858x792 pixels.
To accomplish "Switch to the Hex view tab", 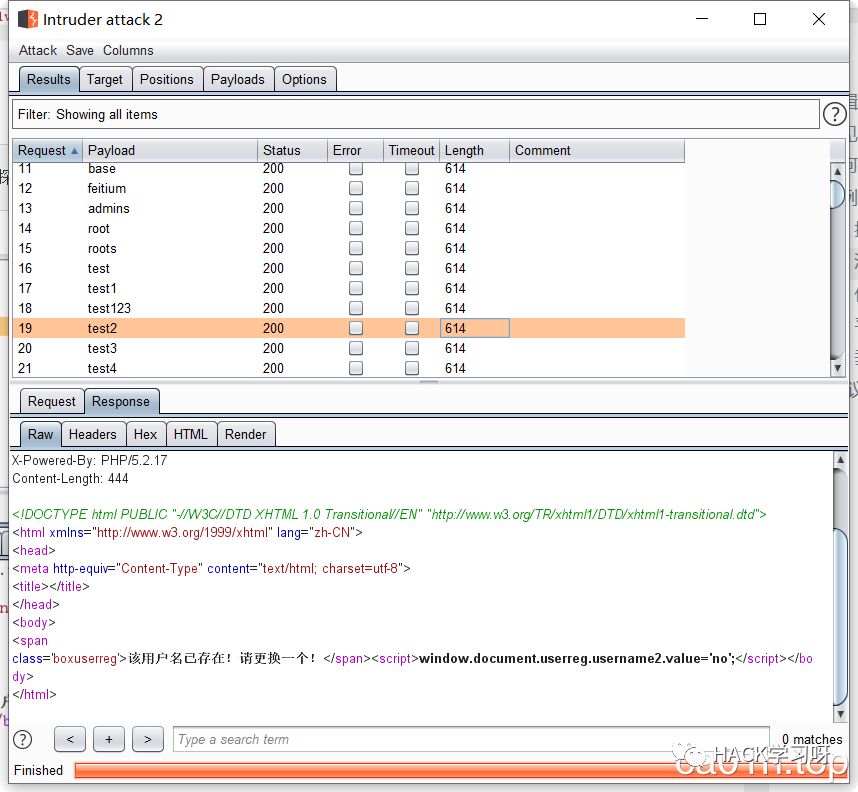I will (146, 435).
